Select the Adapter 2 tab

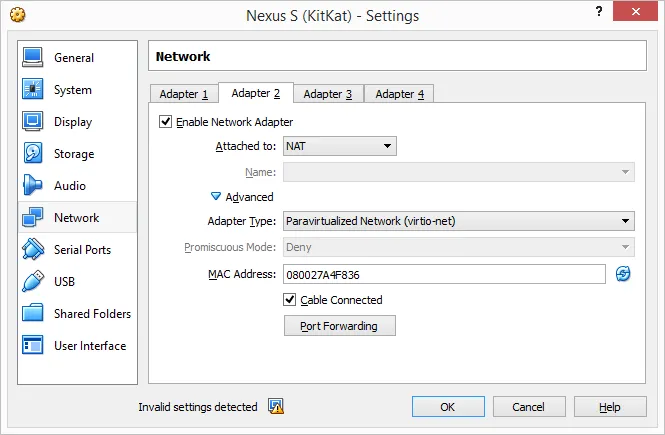[x=256, y=93]
